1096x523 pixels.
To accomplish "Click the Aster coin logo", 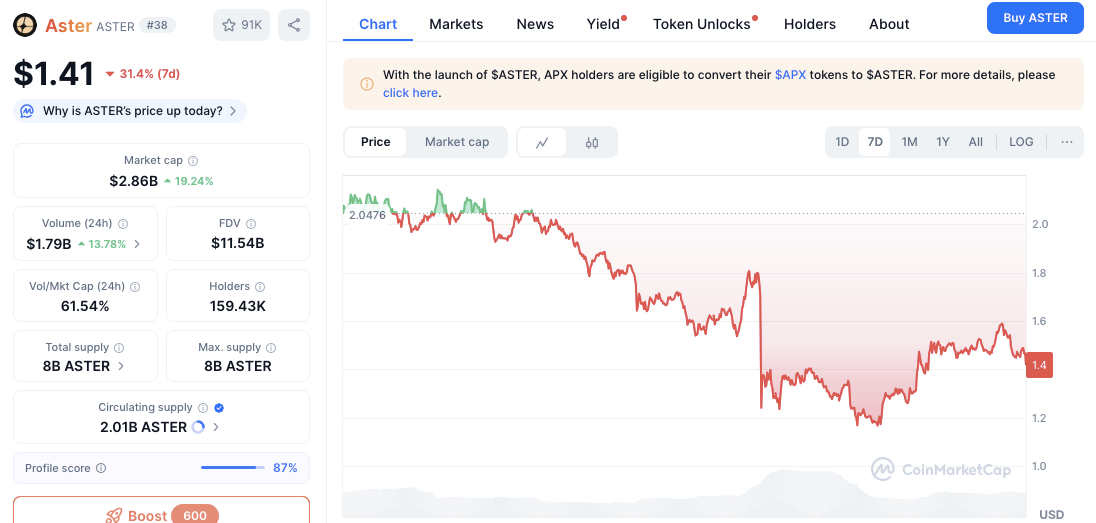I will pyautogui.click(x=25, y=26).
